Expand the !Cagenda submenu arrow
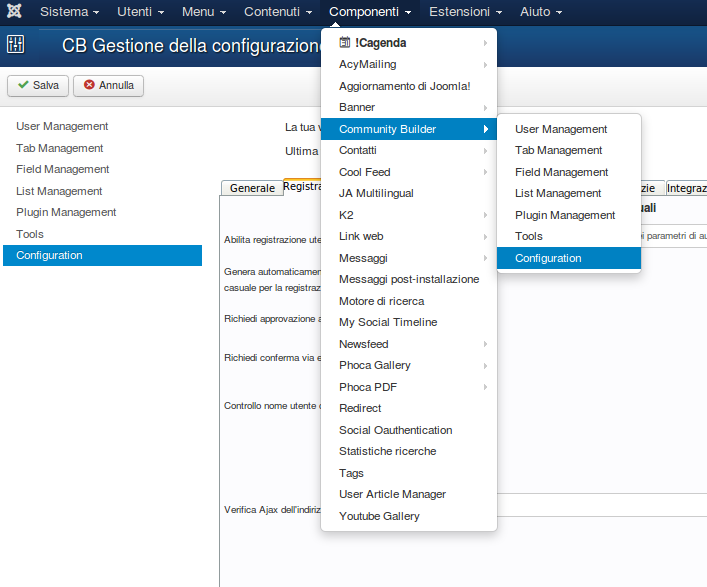The height and width of the screenshot is (587, 707). click(485, 43)
